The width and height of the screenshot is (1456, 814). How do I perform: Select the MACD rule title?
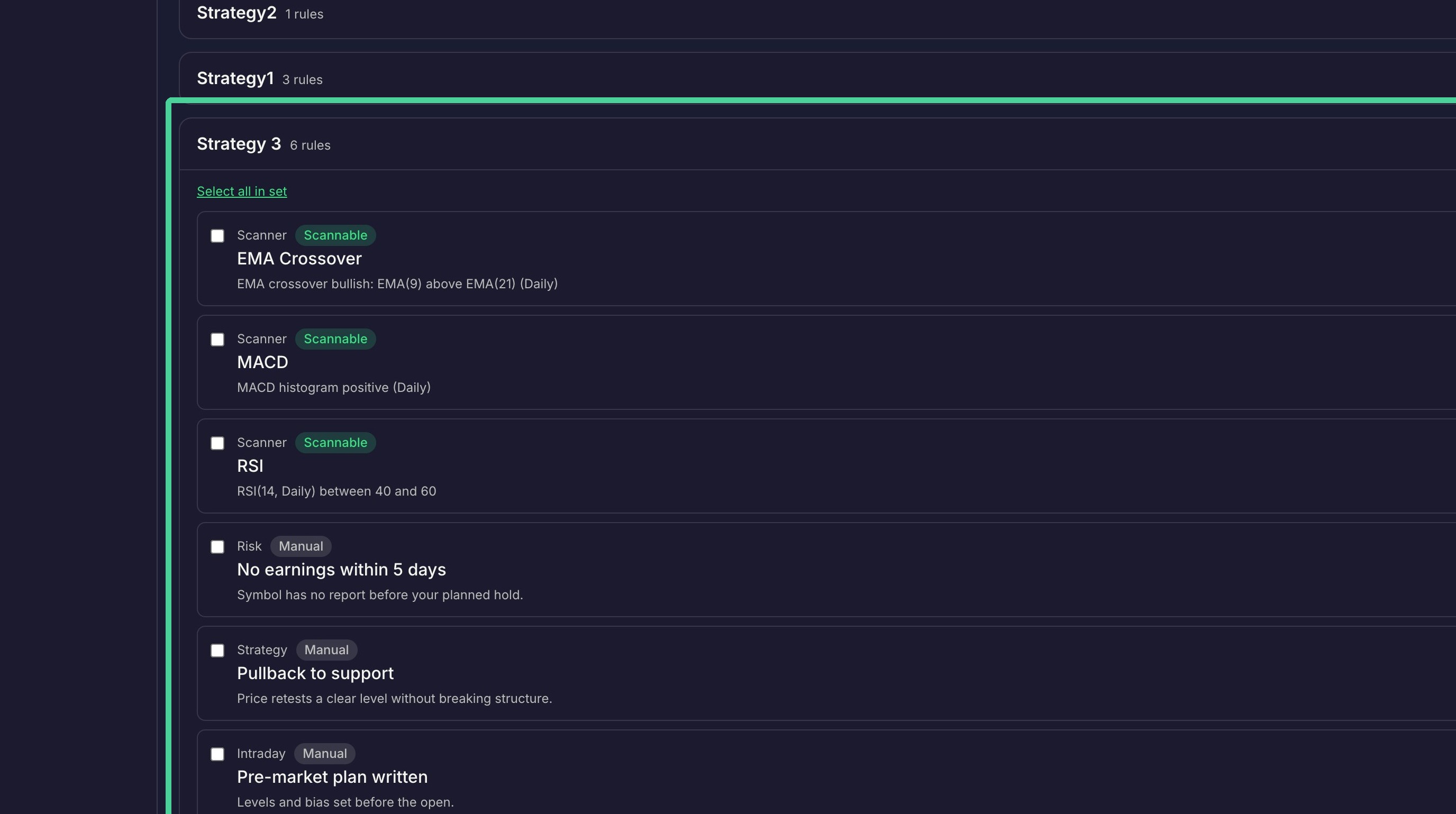pyautogui.click(x=262, y=363)
